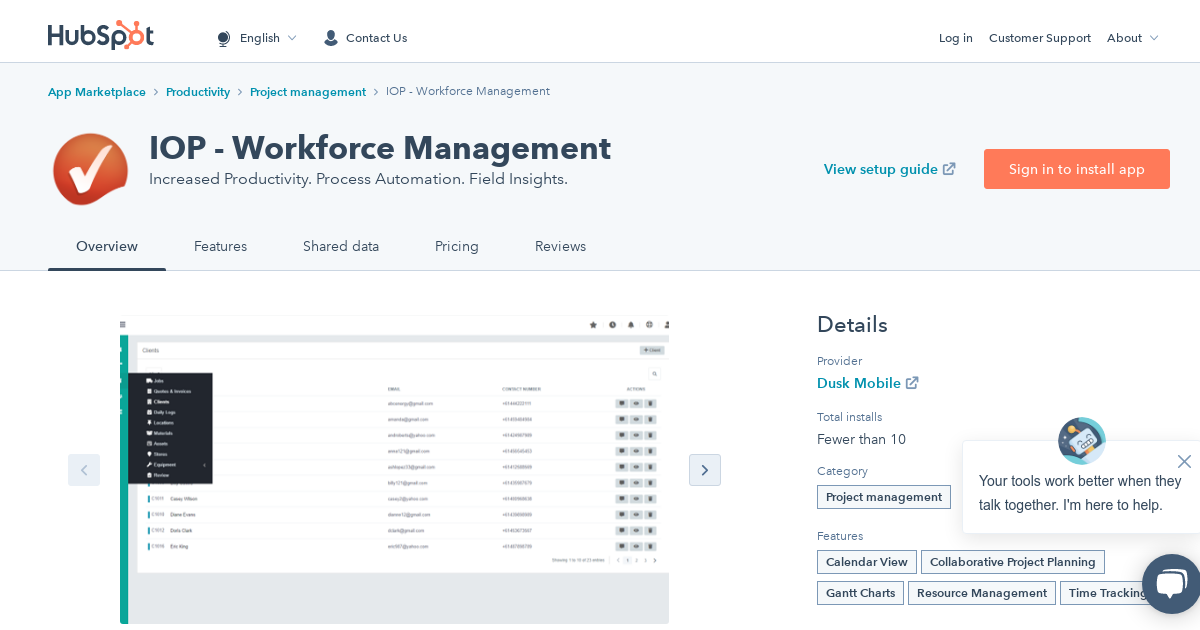Image resolution: width=1200 pixels, height=630 pixels.
Task: Click the globe icon in the app preview toolbar
Action: [x=650, y=325]
